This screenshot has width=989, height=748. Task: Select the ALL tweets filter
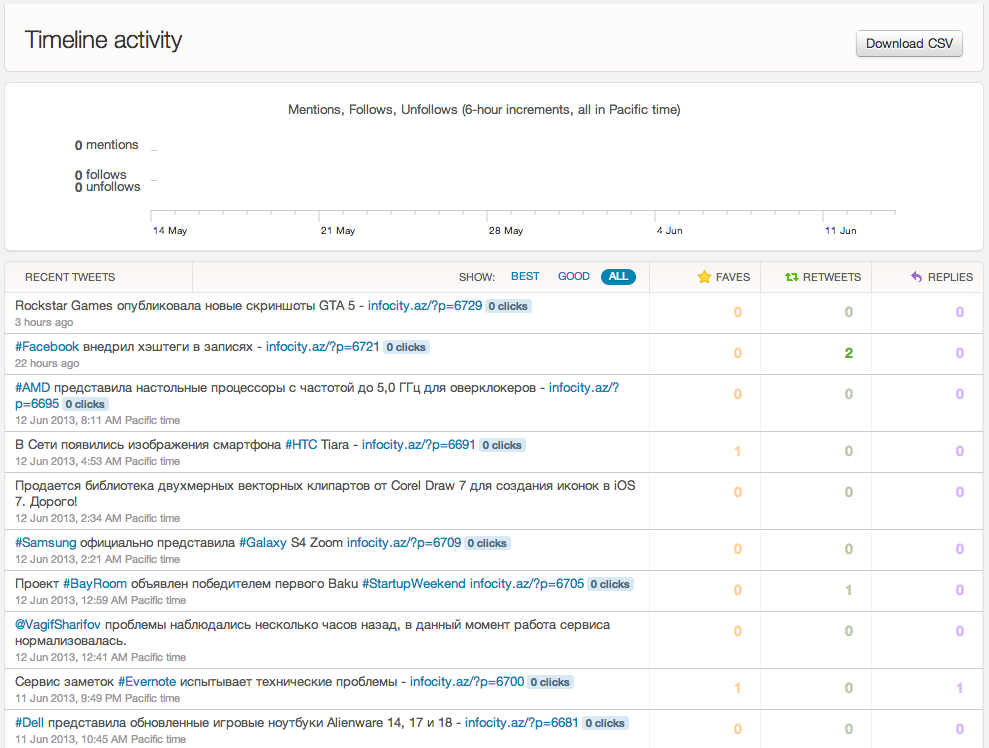[618, 276]
